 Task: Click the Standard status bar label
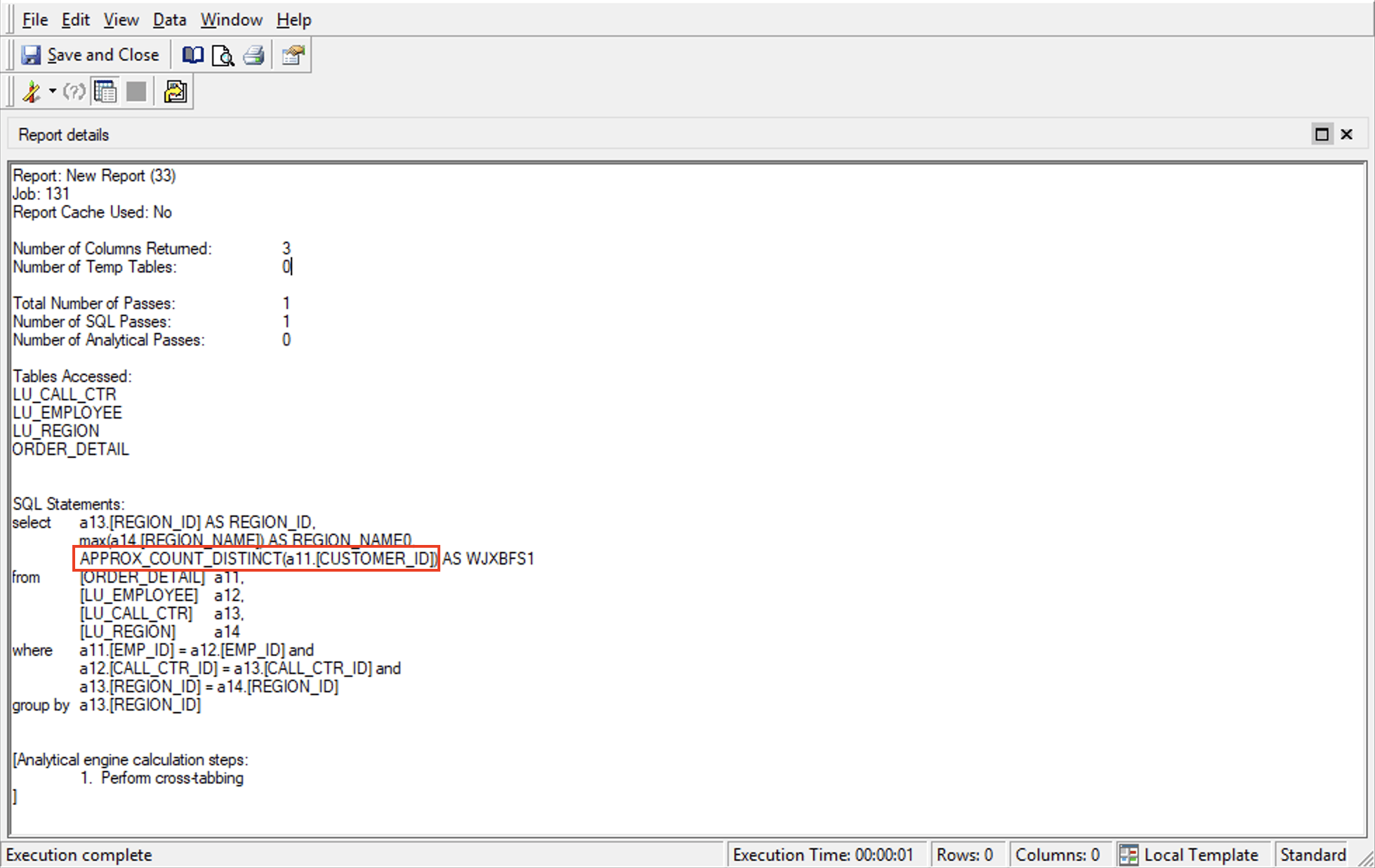1312,855
